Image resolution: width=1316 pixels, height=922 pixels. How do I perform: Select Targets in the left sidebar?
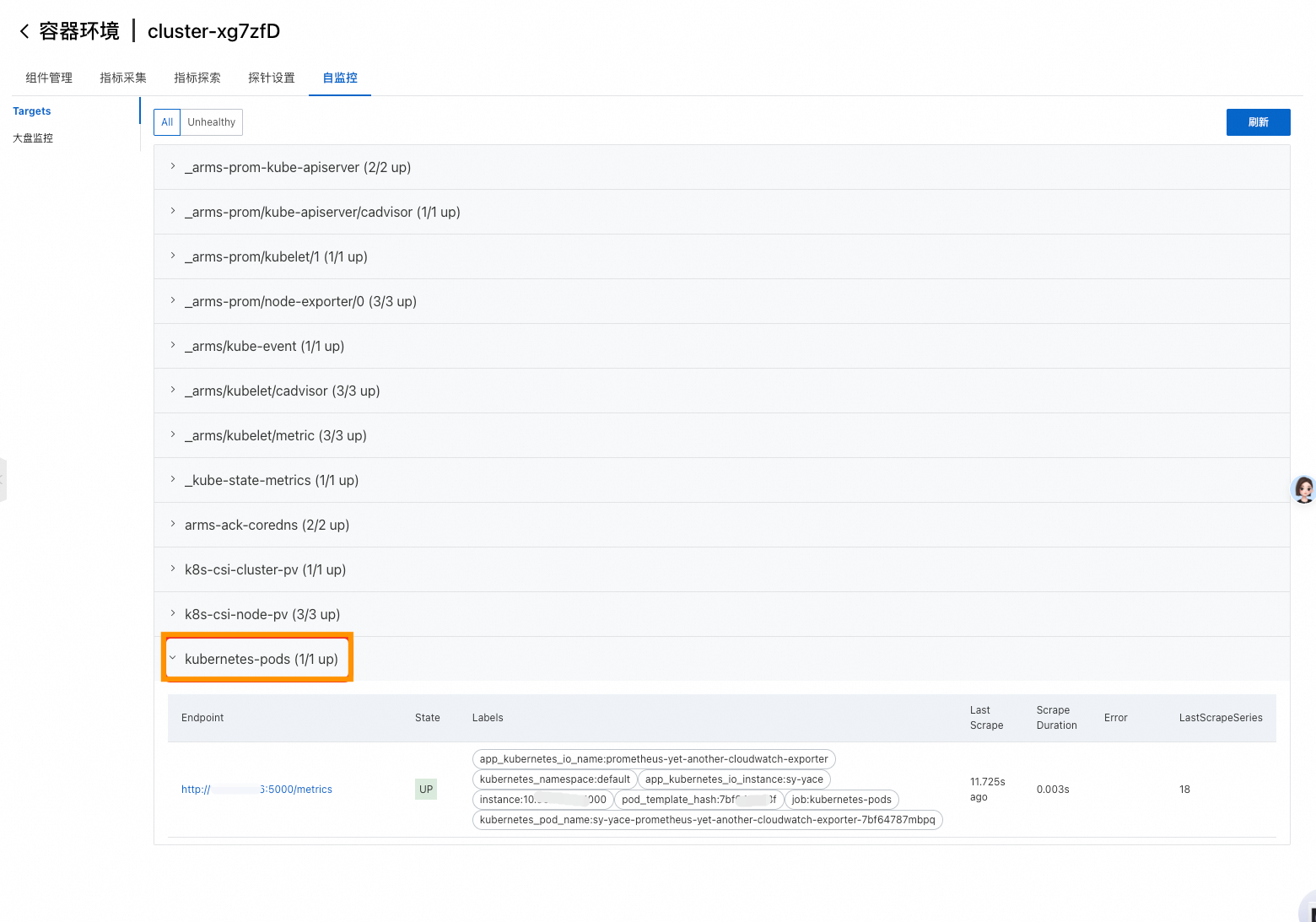pos(32,111)
